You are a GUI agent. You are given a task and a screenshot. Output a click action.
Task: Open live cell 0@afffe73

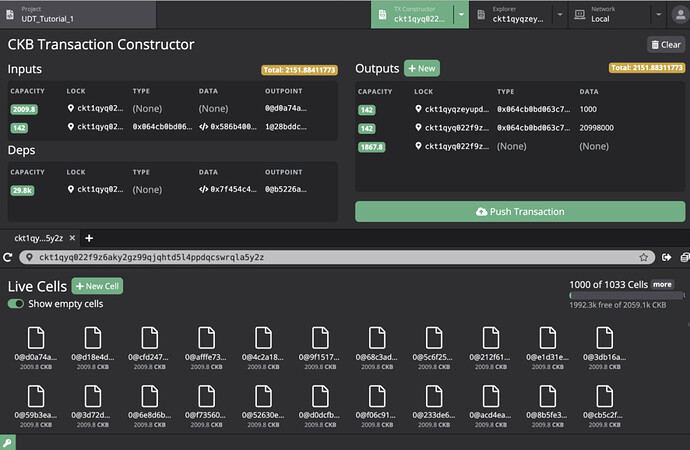click(206, 347)
